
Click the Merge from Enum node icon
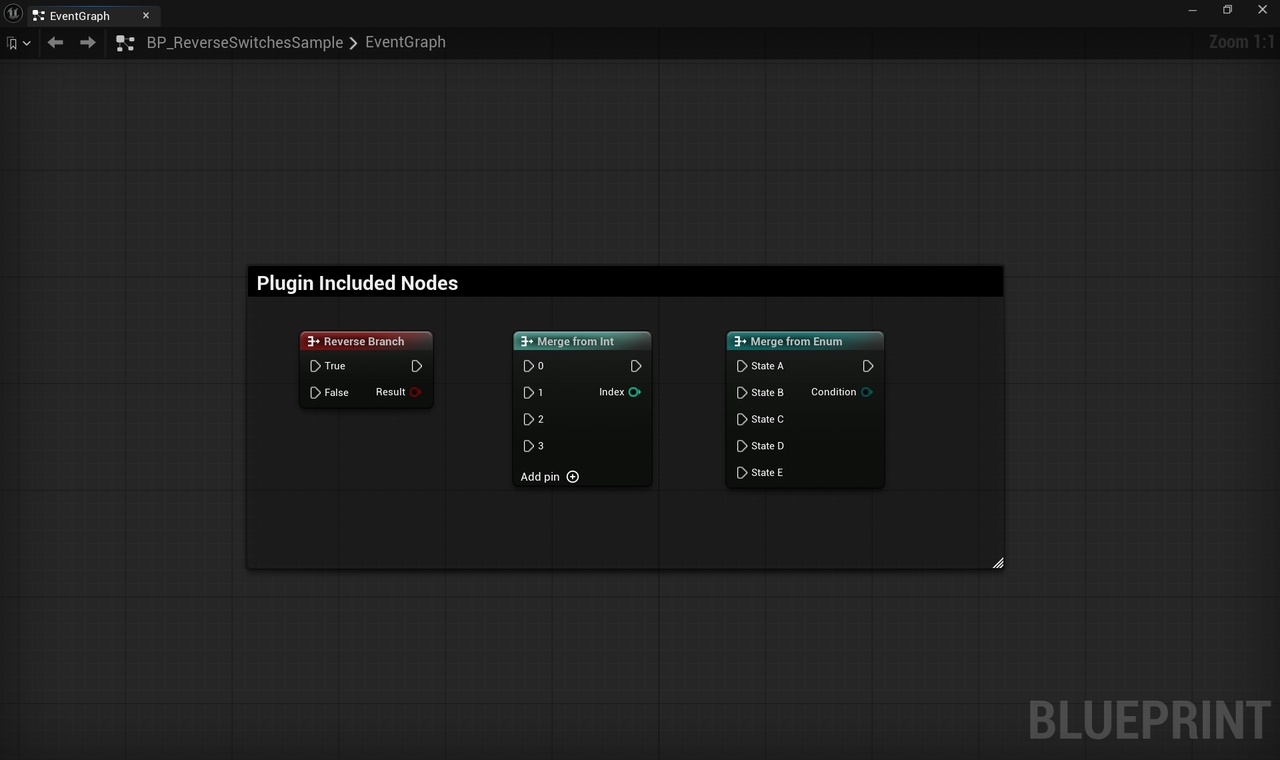coord(740,341)
